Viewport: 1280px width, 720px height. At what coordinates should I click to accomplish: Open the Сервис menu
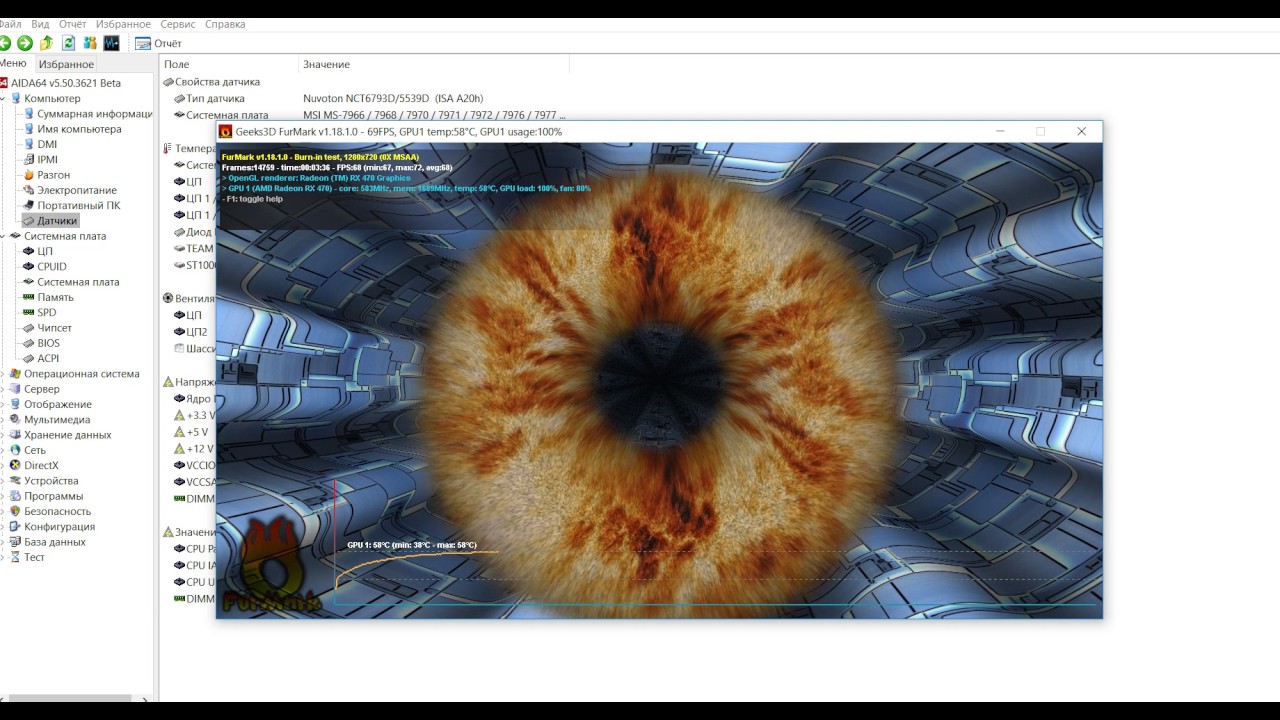point(178,24)
